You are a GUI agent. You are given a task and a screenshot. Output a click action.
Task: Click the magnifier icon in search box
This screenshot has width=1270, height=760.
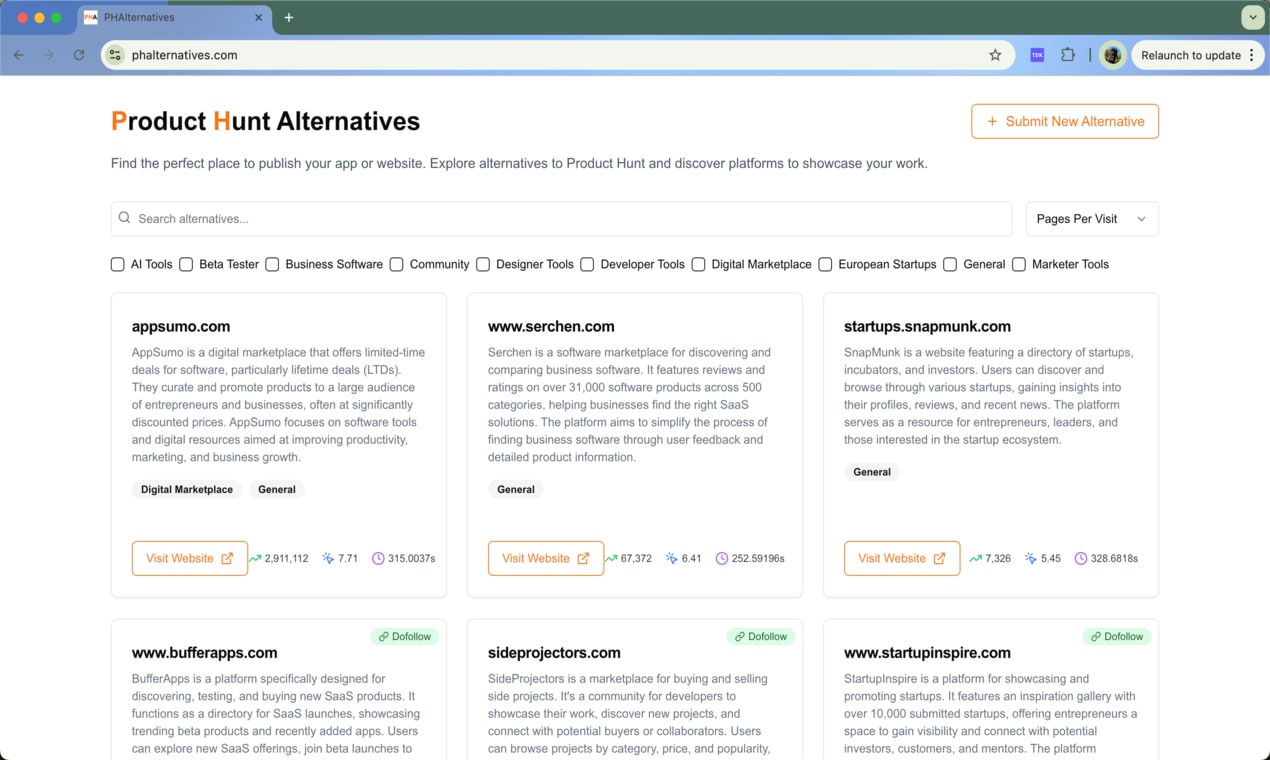(125, 218)
